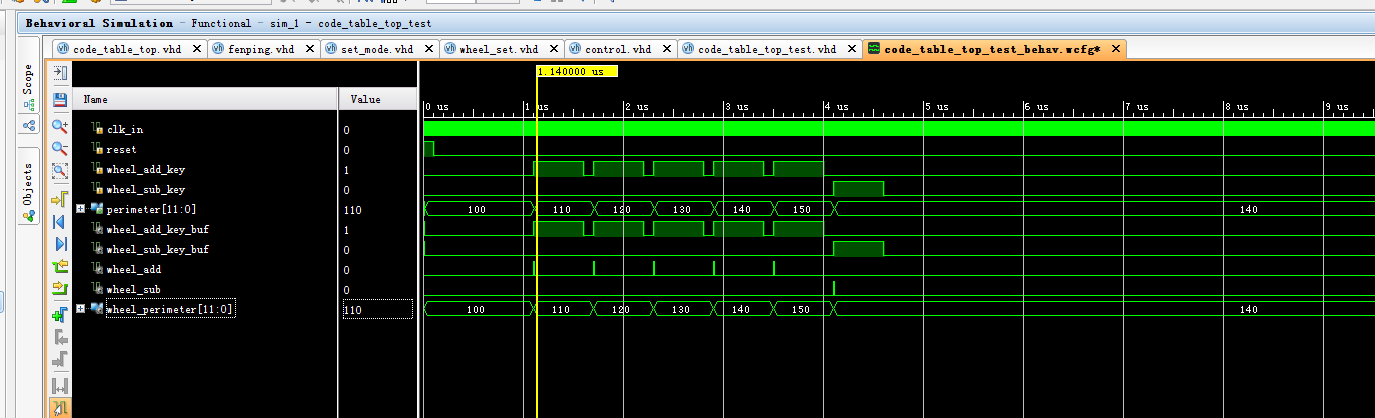Close the code_table_top_test.vhd tab
Image resolution: width=1375 pixels, height=418 pixels.
coord(851,48)
